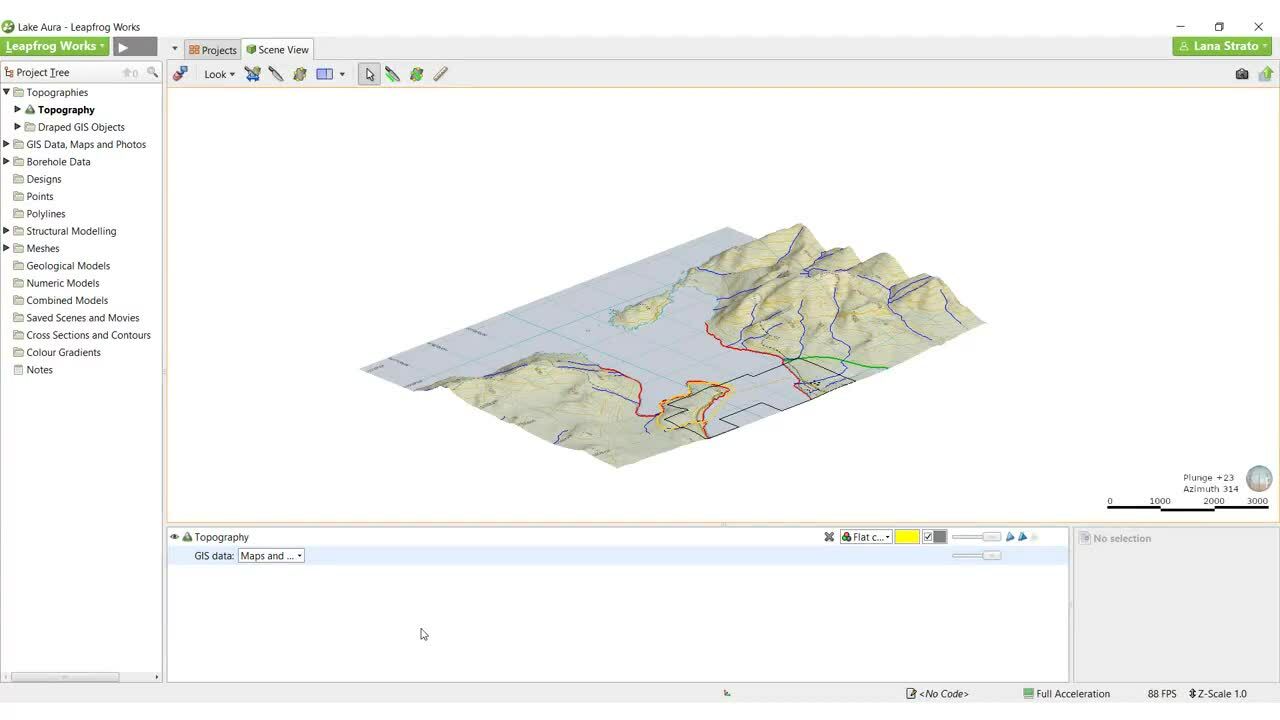
Task: Expand the Borehole Data folder
Action: [6, 161]
